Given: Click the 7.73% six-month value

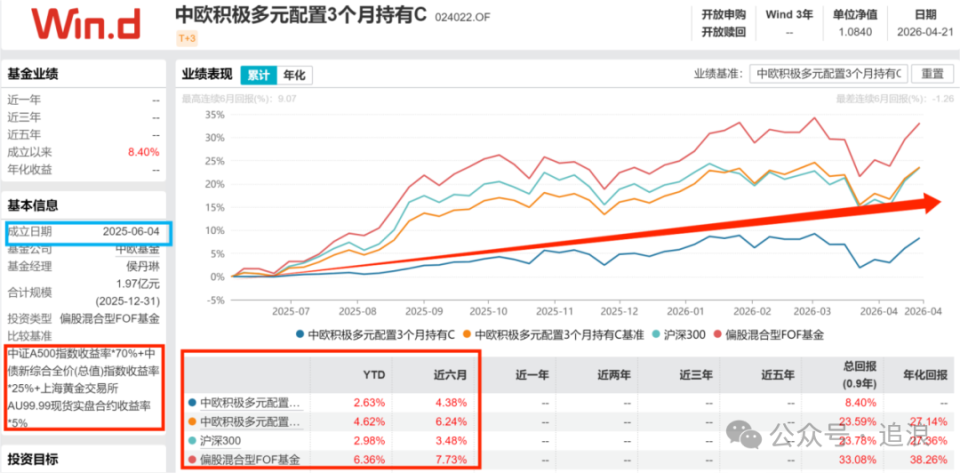Looking at the screenshot, I should point(452,459).
